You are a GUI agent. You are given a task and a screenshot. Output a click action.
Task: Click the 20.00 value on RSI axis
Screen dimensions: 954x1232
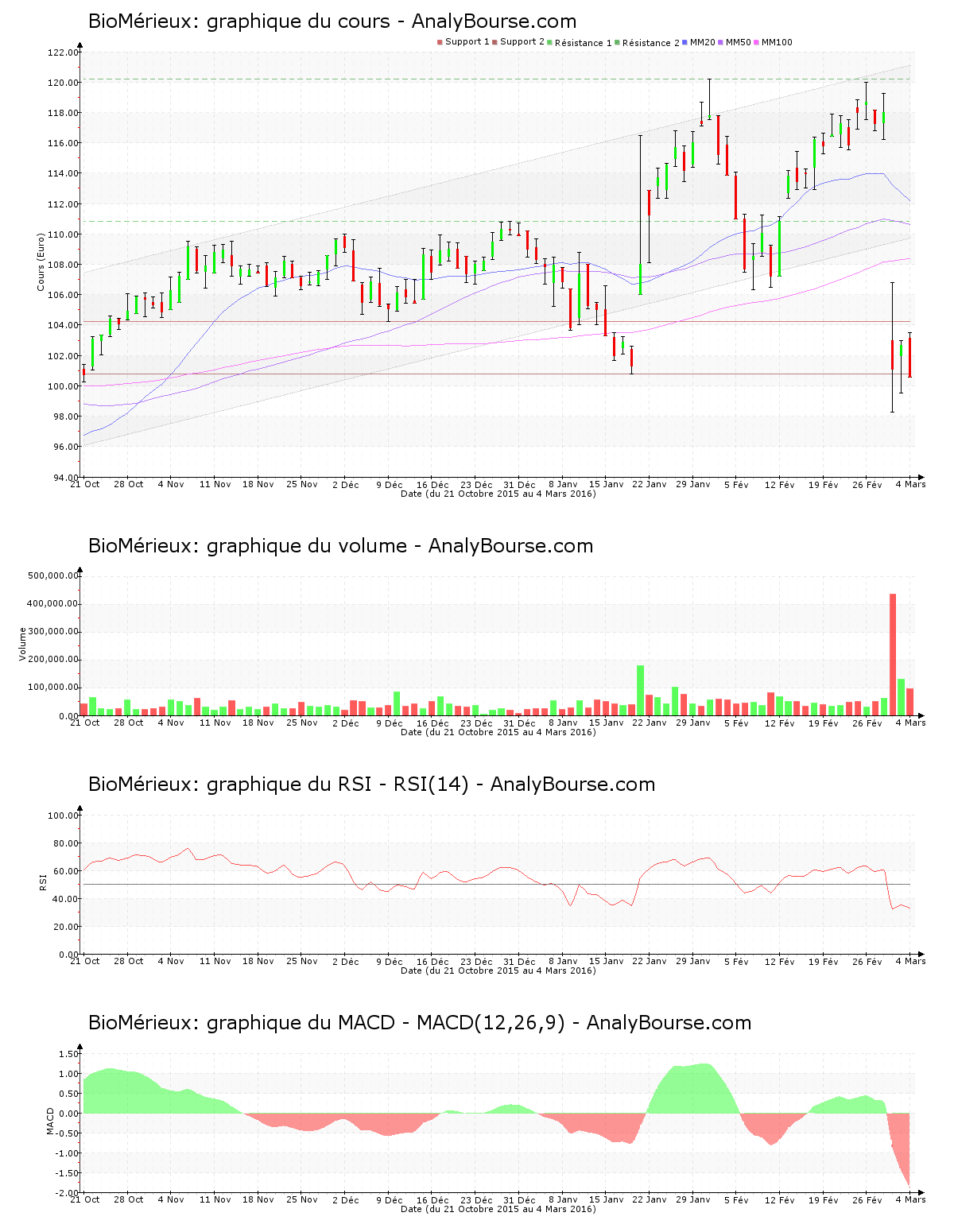click(x=66, y=927)
